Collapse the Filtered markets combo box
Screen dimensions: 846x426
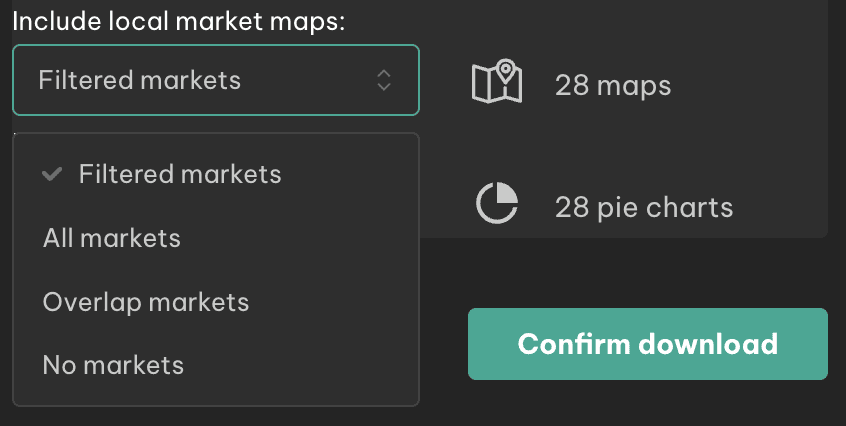pyautogui.click(x=216, y=80)
